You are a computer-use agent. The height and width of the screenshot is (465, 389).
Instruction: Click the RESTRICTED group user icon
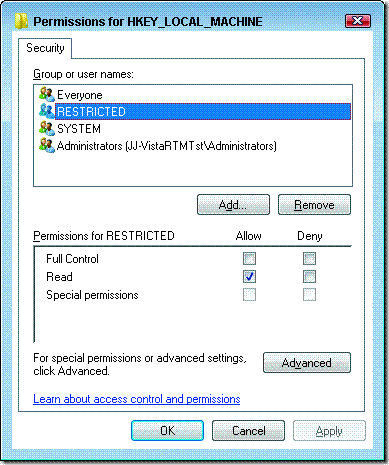47,111
